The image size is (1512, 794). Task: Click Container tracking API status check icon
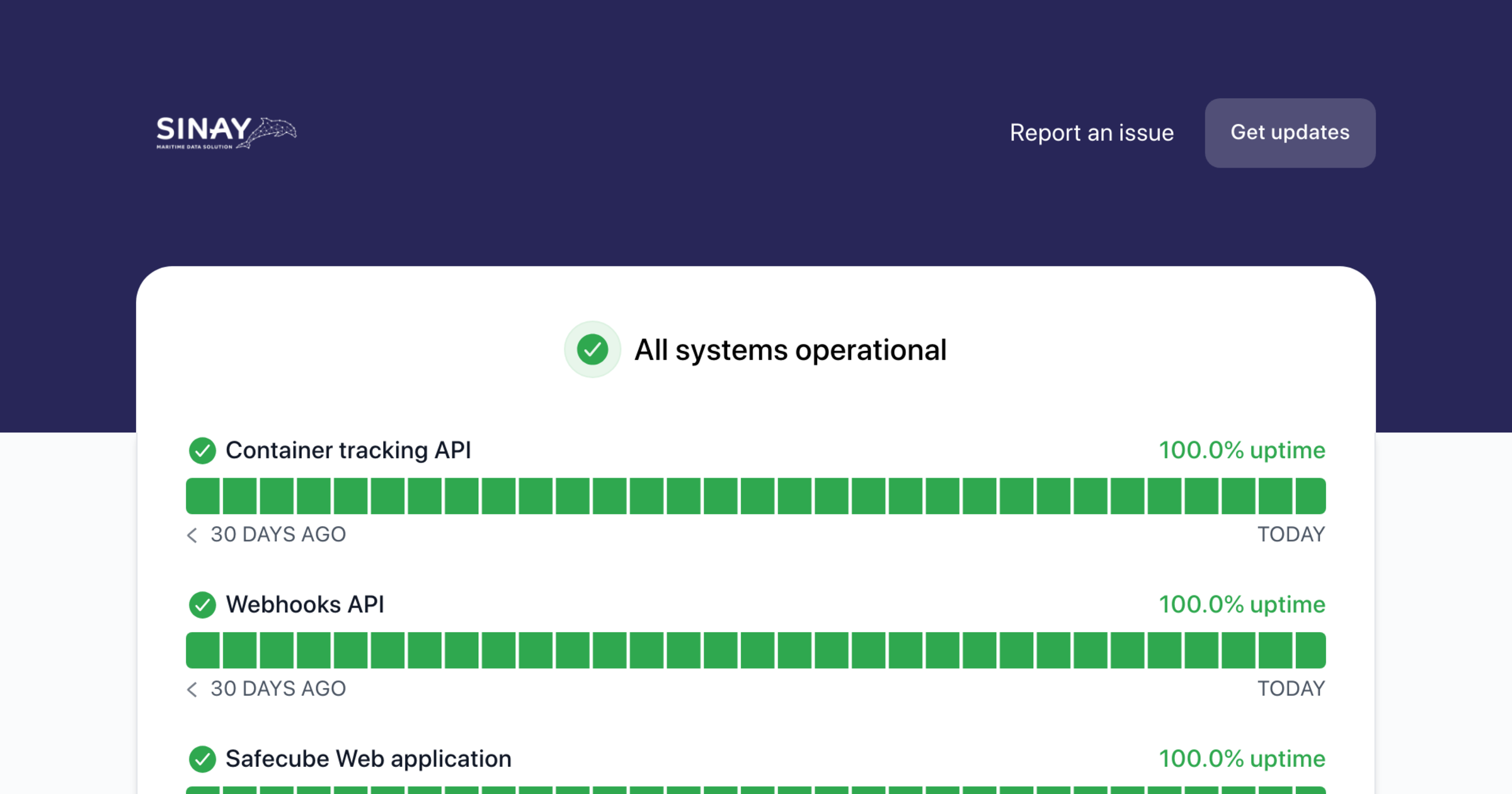click(x=202, y=451)
